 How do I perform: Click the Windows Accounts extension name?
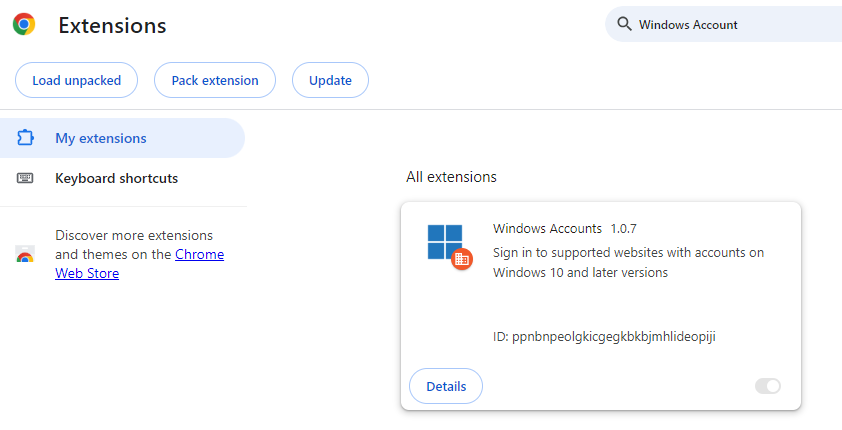[x=547, y=228]
